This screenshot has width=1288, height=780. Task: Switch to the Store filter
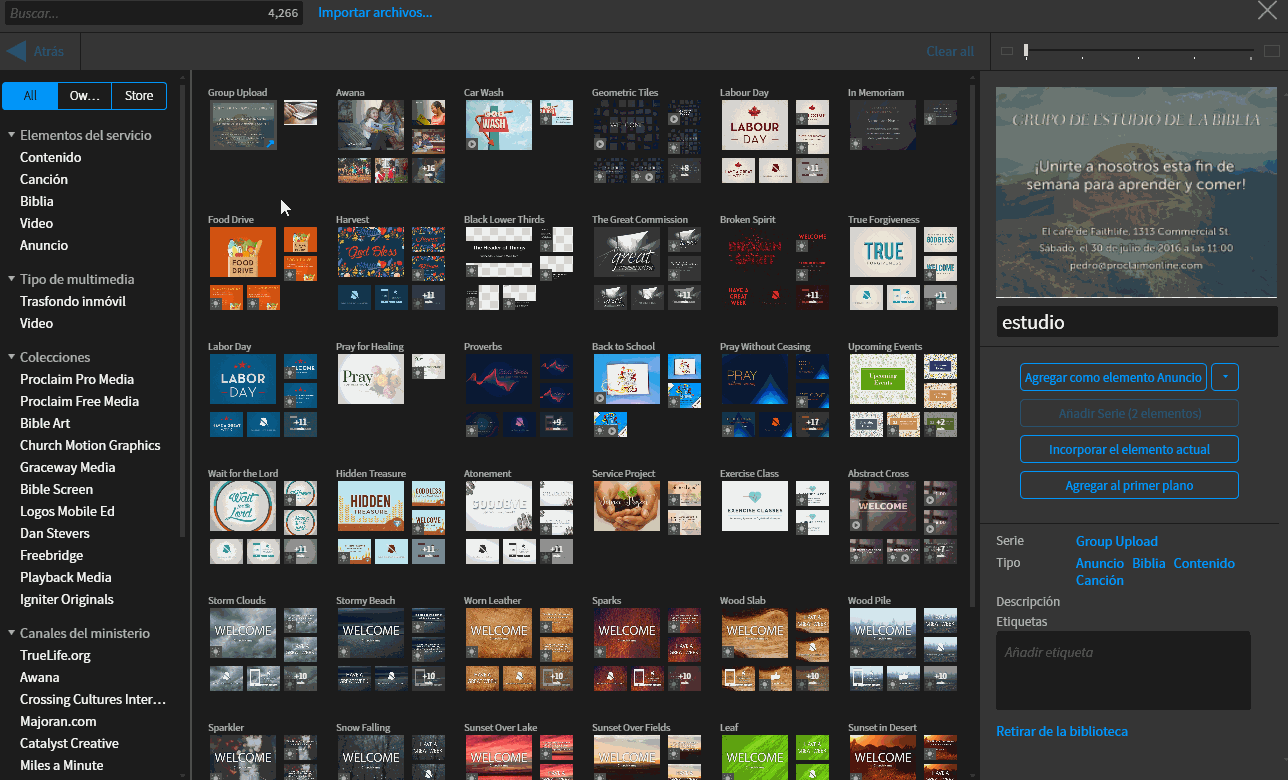coord(139,96)
